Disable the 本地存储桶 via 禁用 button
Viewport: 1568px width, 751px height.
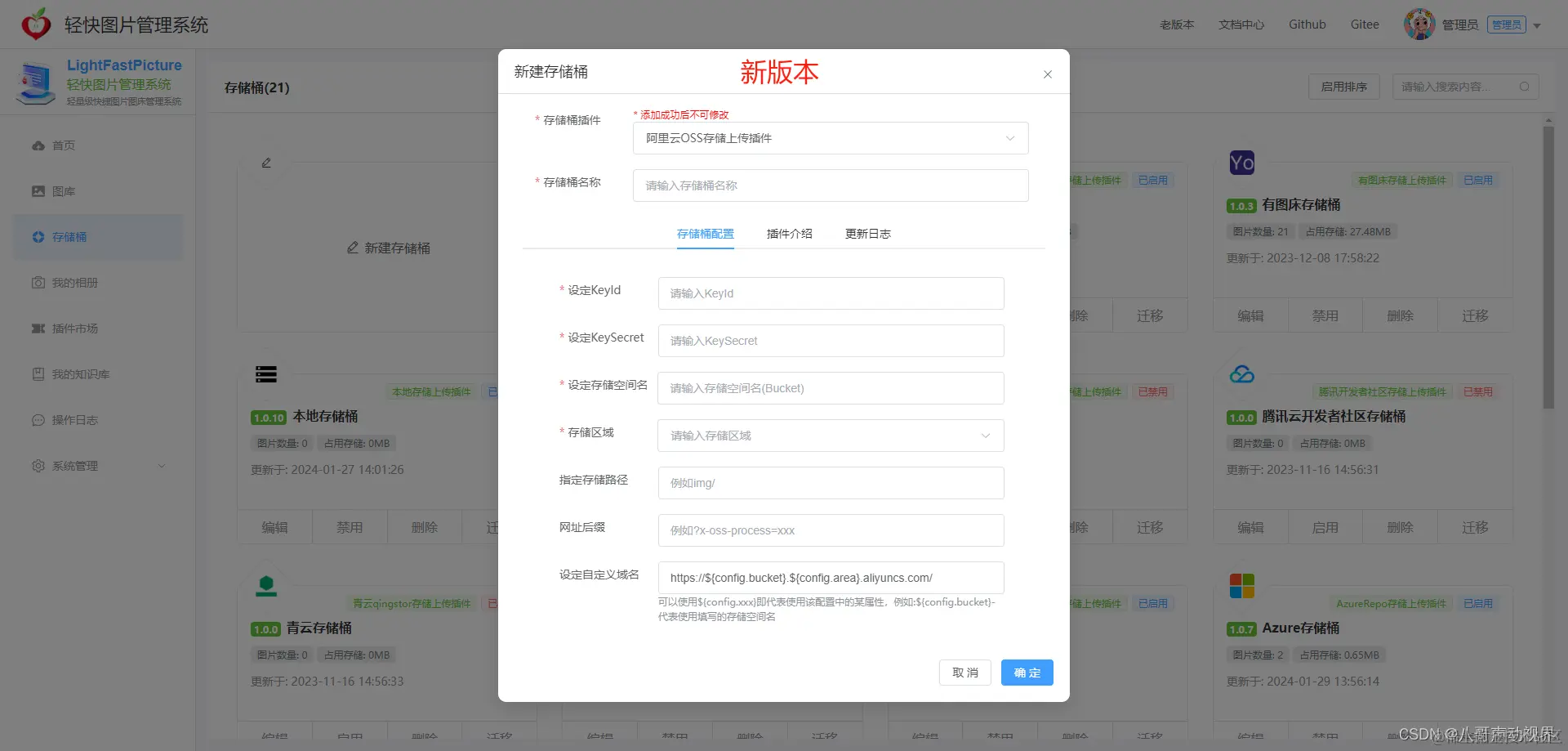pyautogui.click(x=350, y=527)
